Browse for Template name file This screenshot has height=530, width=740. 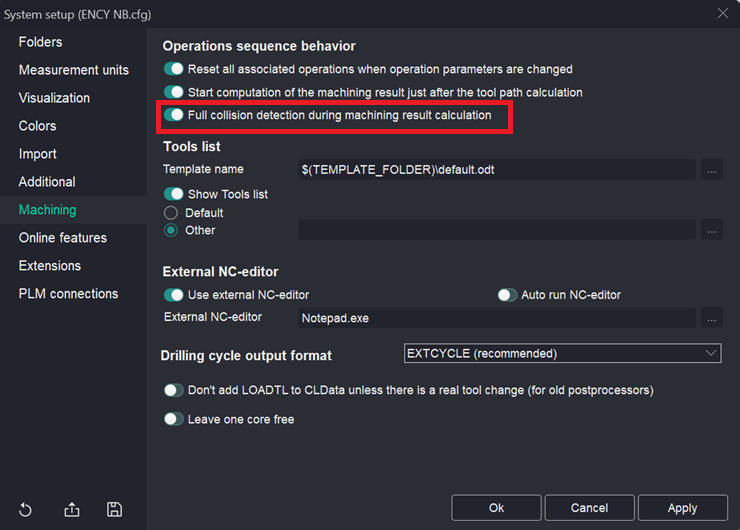pos(711,169)
